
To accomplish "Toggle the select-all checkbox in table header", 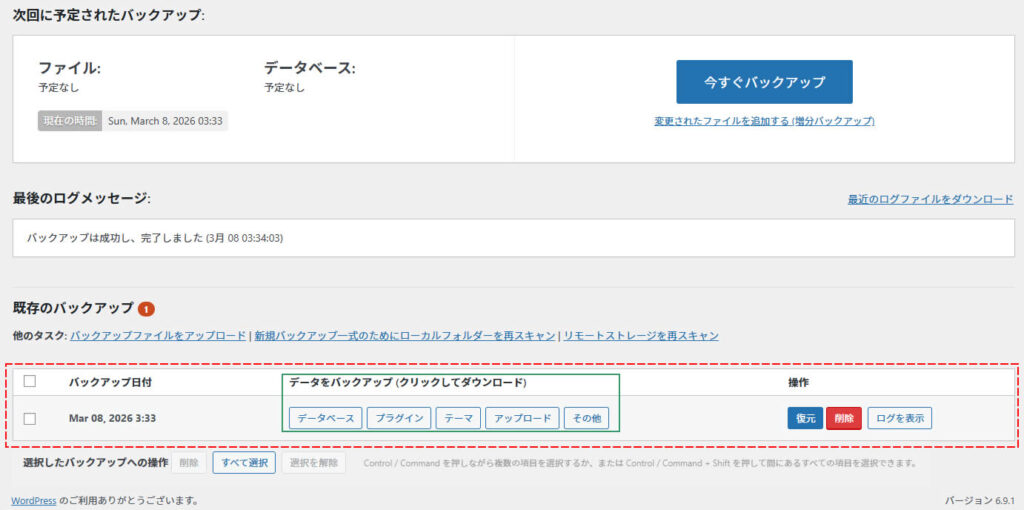I will [29, 381].
